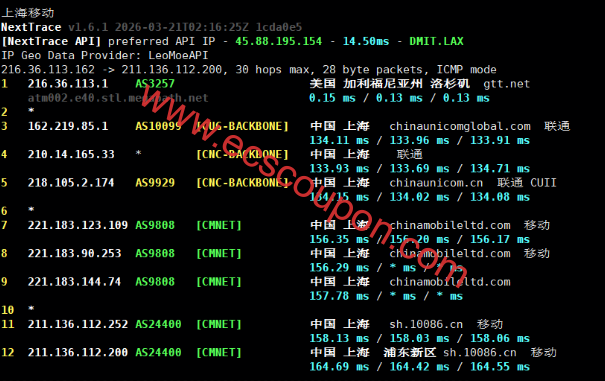This screenshot has width=605, height=381.
Task: Select hop 1 IP '216.36.113.1'
Action: [68, 84]
